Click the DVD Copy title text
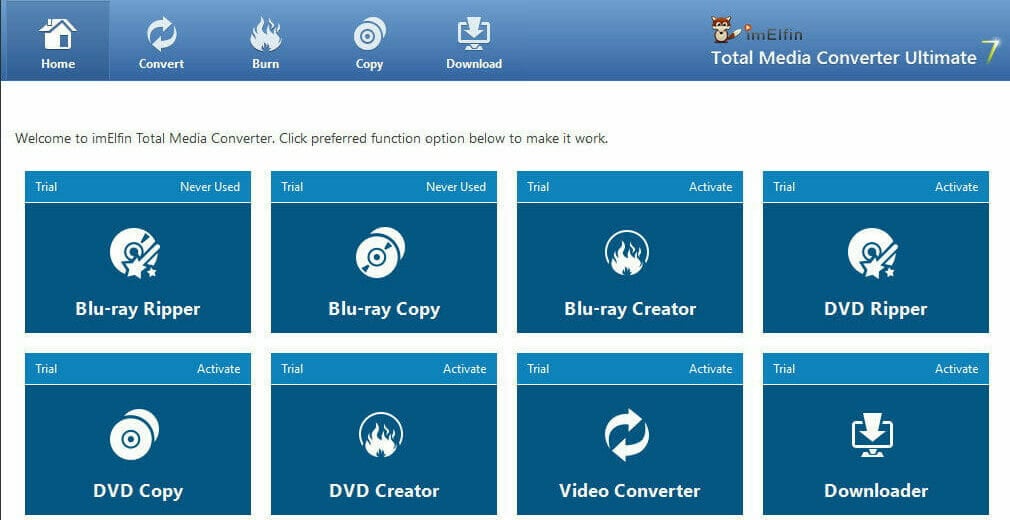1010x520 pixels. (x=138, y=491)
